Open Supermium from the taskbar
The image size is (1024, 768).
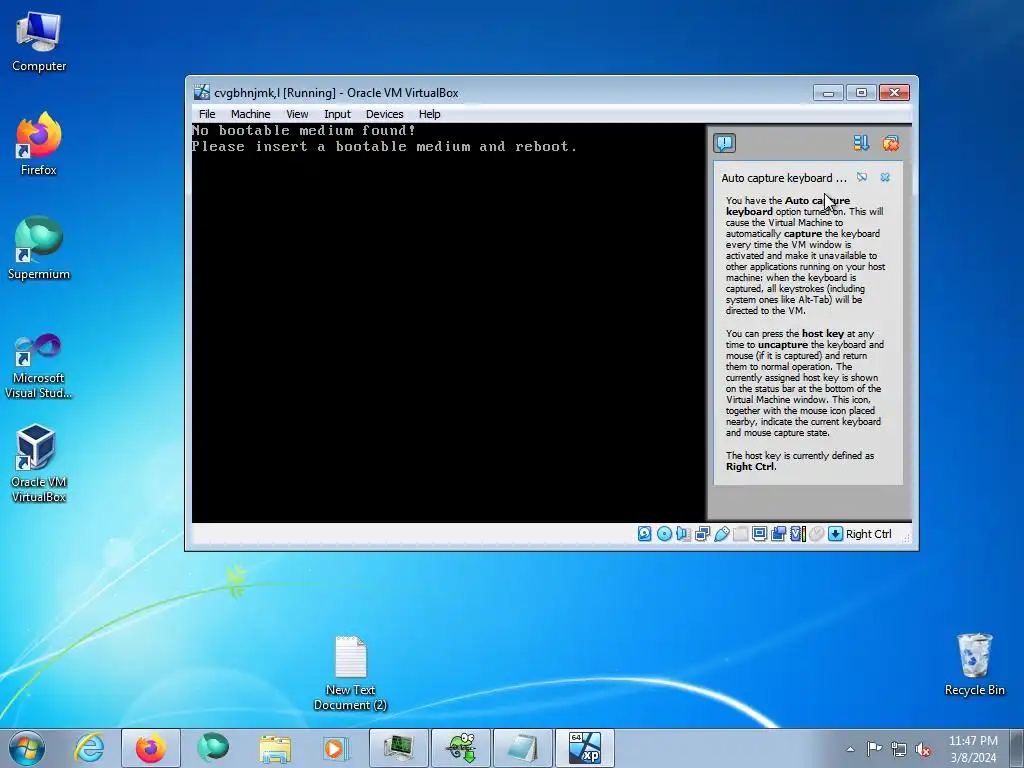coord(212,748)
